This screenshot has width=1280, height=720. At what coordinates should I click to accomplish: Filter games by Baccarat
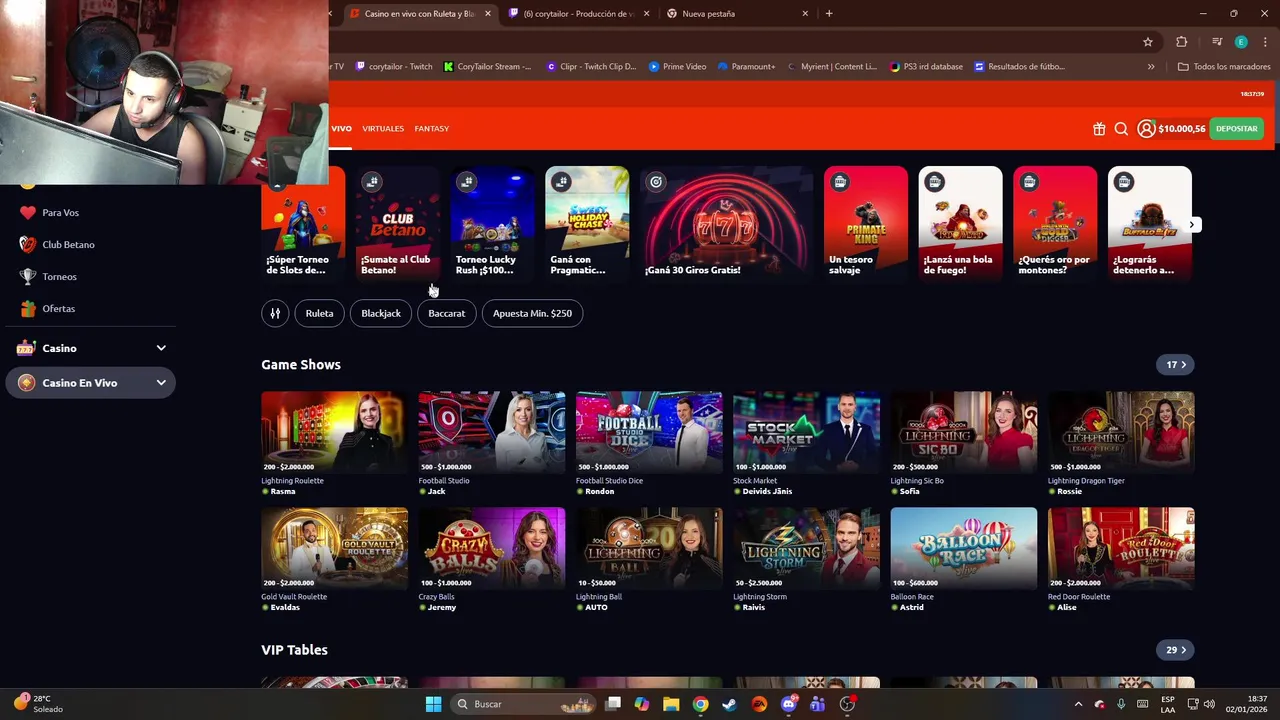[446, 313]
